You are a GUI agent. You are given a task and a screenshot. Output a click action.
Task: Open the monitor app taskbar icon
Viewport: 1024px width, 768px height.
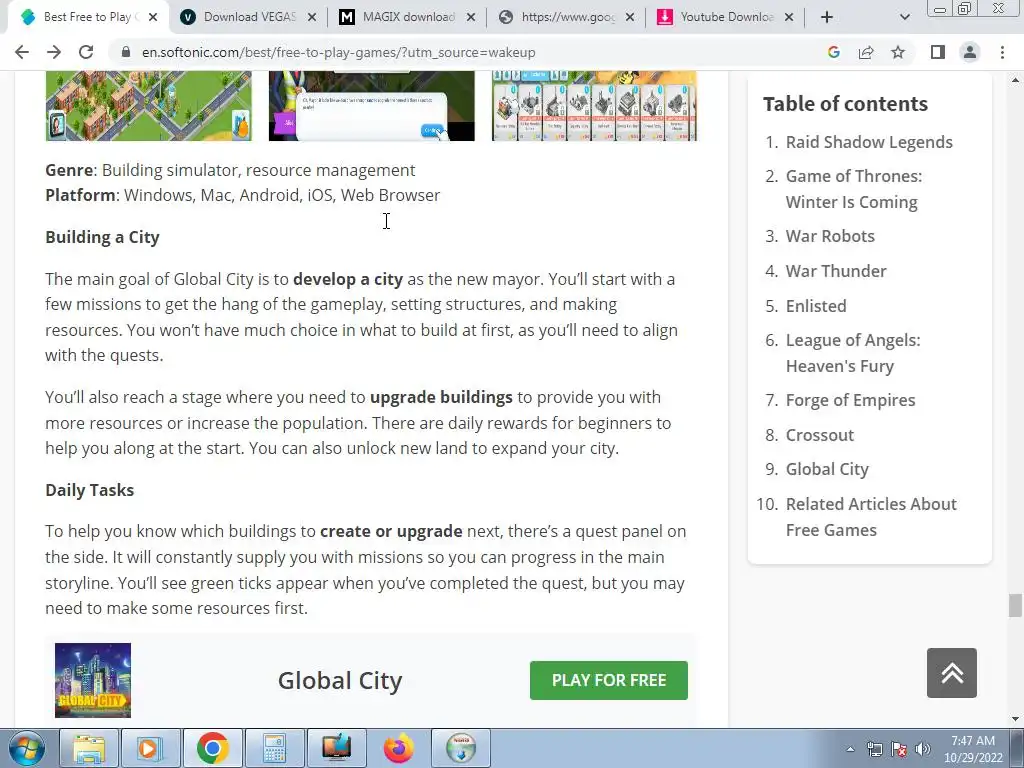click(x=336, y=748)
